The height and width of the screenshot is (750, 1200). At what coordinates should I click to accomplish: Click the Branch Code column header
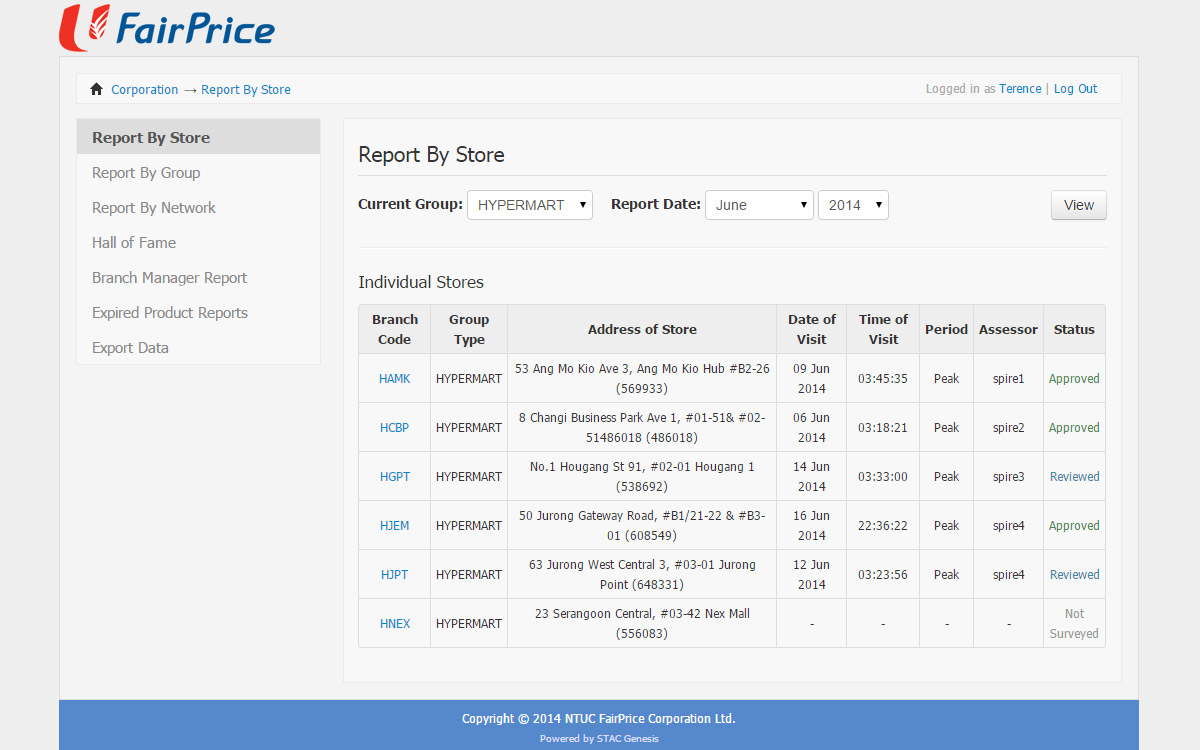click(x=394, y=329)
